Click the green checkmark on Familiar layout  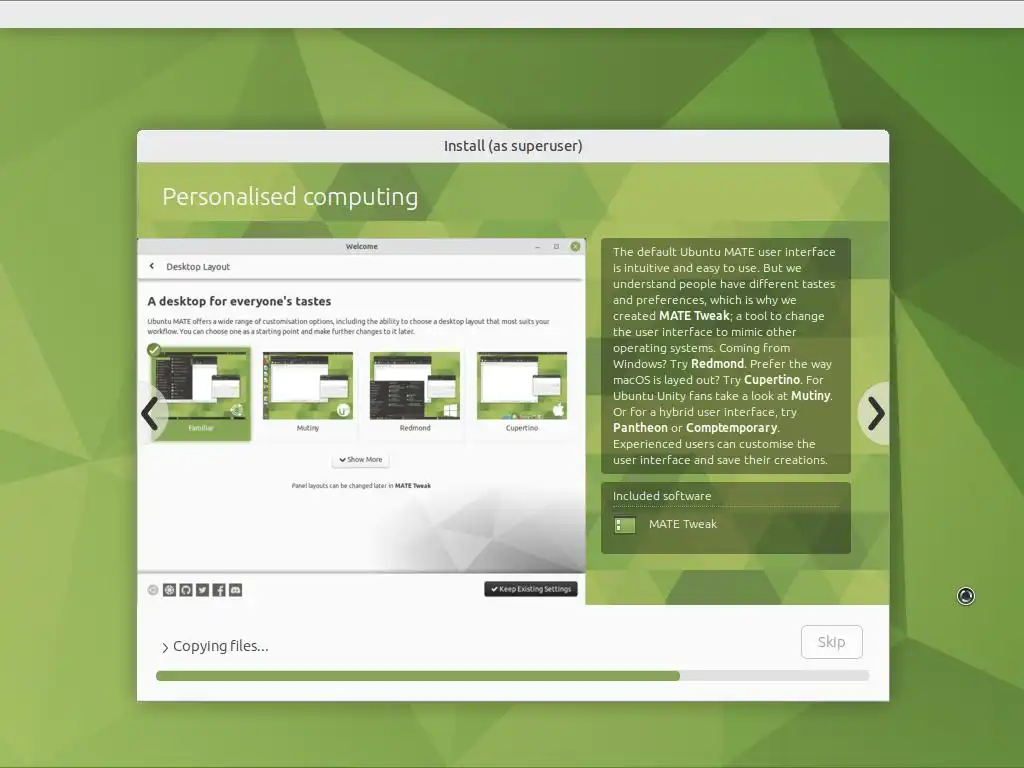click(x=153, y=349)
